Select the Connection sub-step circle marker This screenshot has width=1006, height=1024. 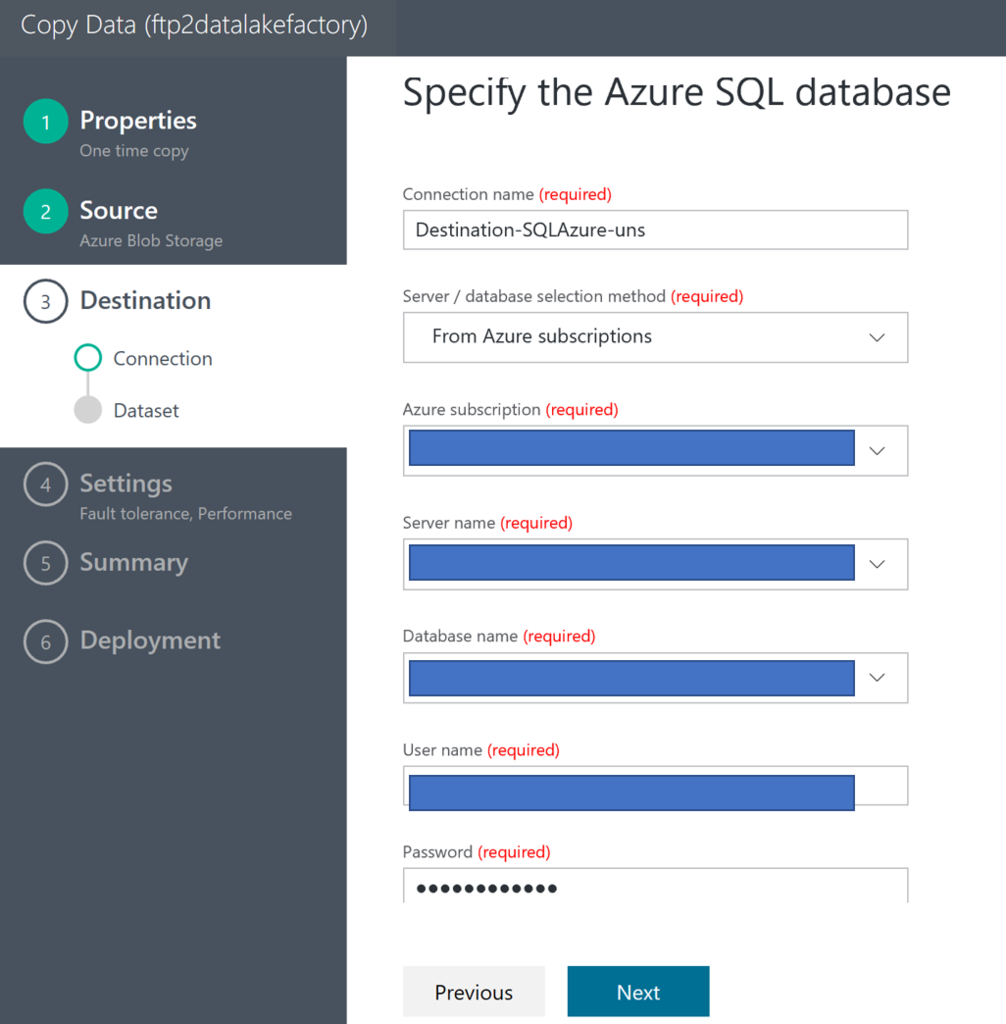pyautogui.click(x=88, y=358)
